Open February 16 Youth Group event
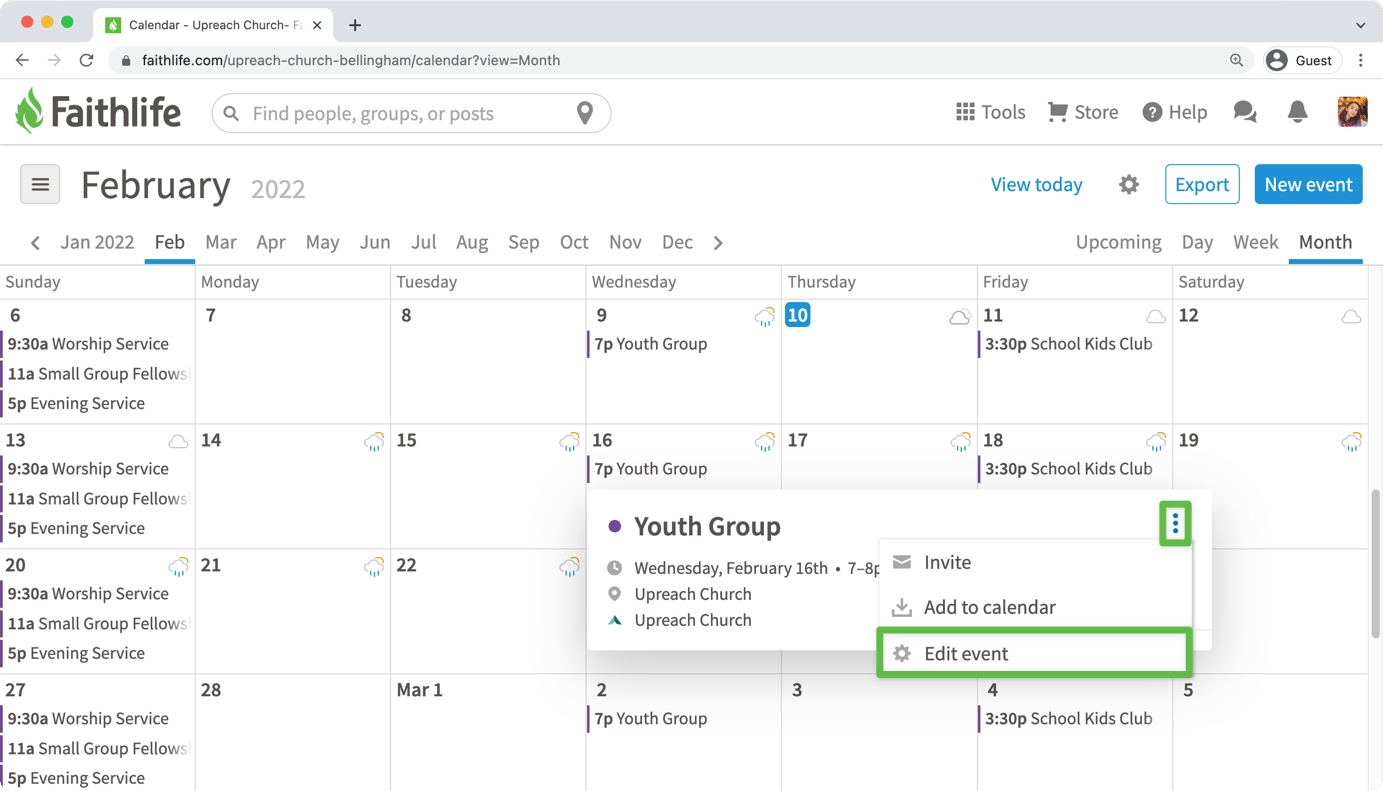 [651, 468]
